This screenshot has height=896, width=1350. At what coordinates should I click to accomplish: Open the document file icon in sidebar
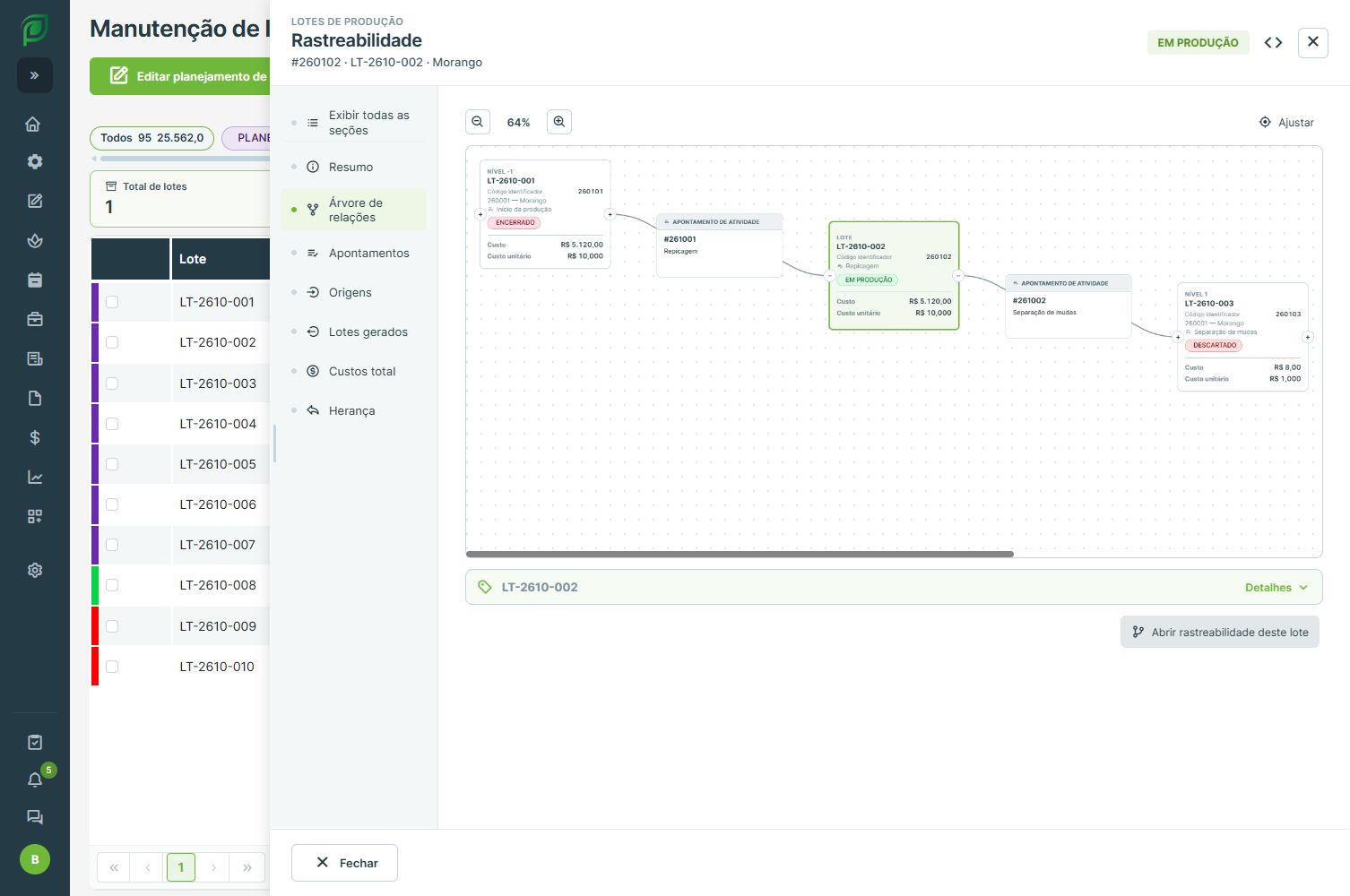click(35, 398)
